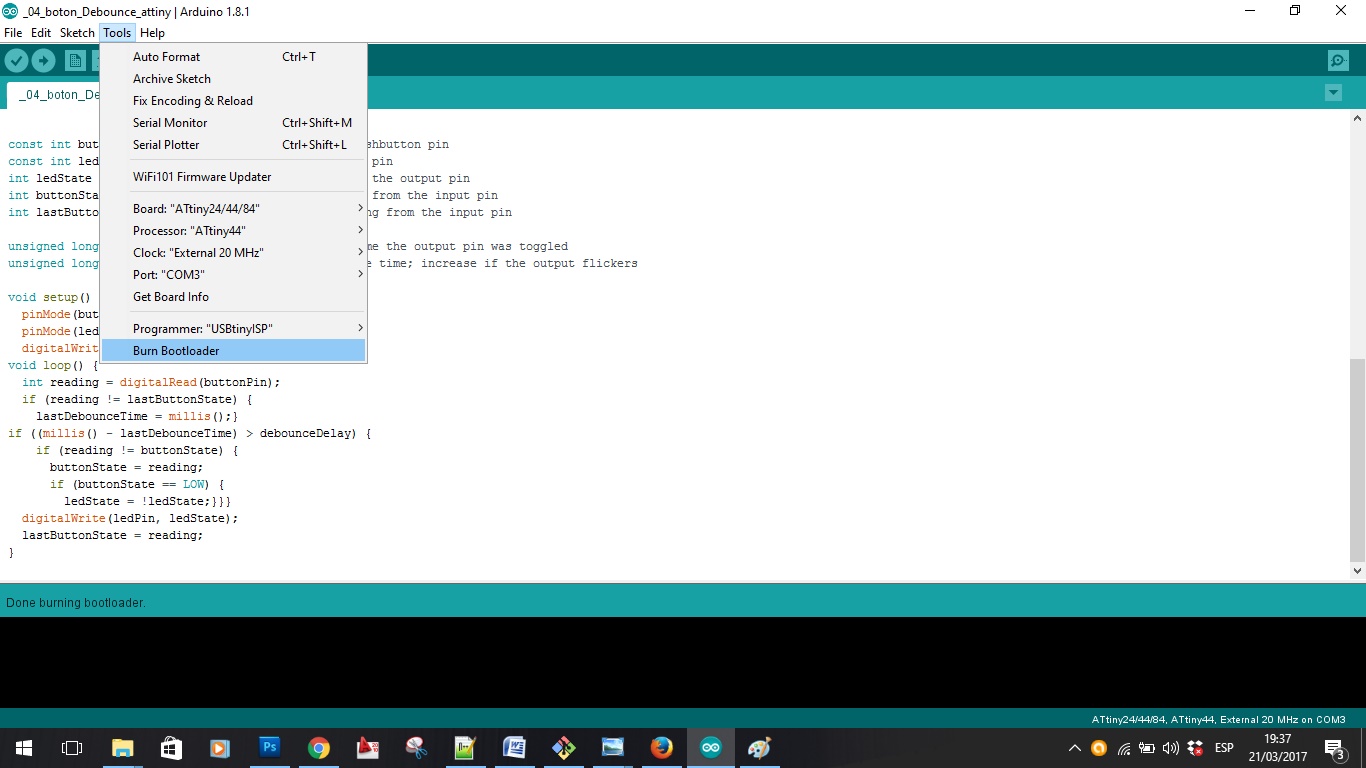Open the Sketch menu

click(x=77, y=33)
